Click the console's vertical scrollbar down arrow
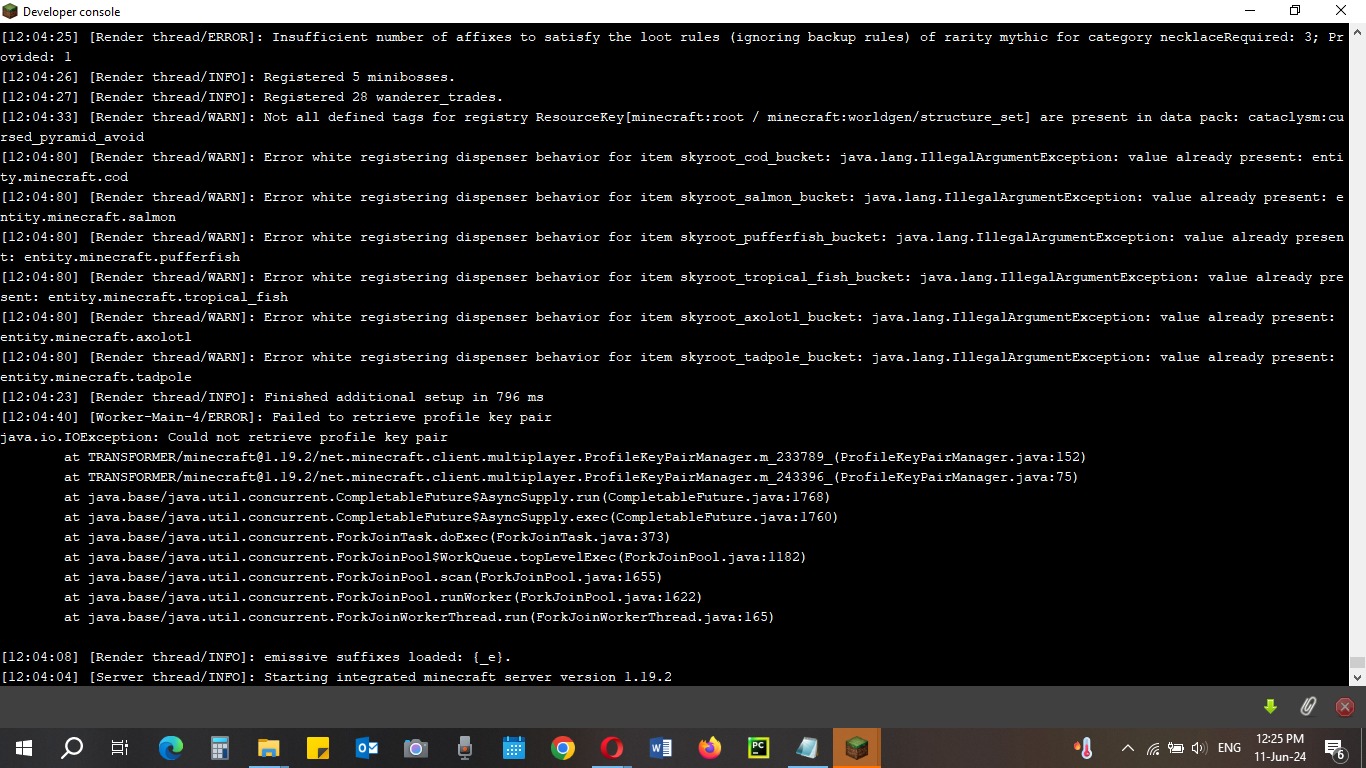The image size is (1366, 768). 1357,678
